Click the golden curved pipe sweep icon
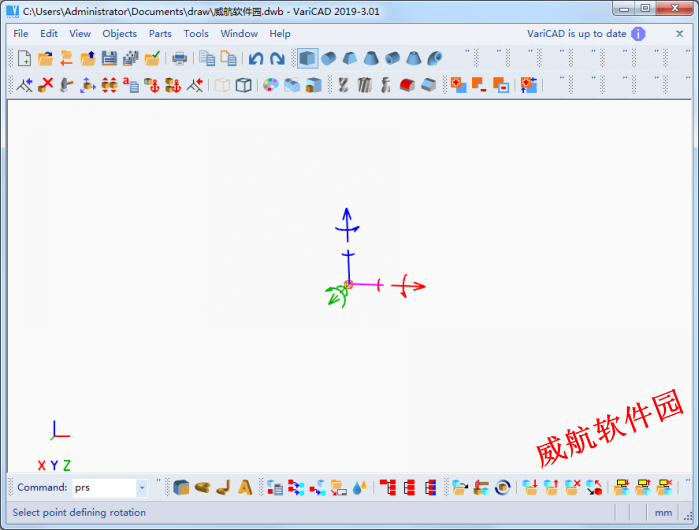The height and width of the screenshot is (530, 699). [x=223, y=487]
